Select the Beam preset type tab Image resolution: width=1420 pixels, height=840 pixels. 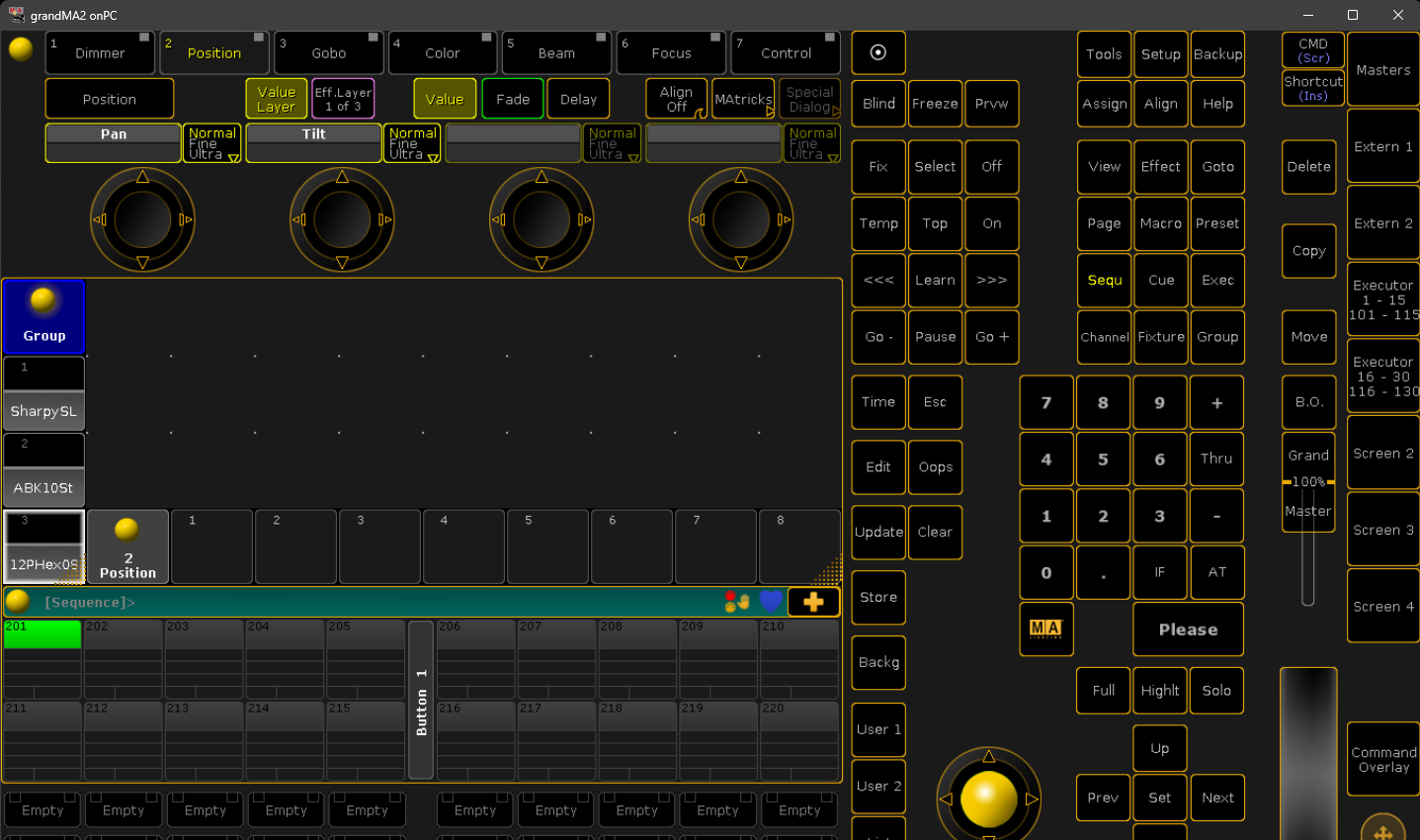[x=556, y=52]
